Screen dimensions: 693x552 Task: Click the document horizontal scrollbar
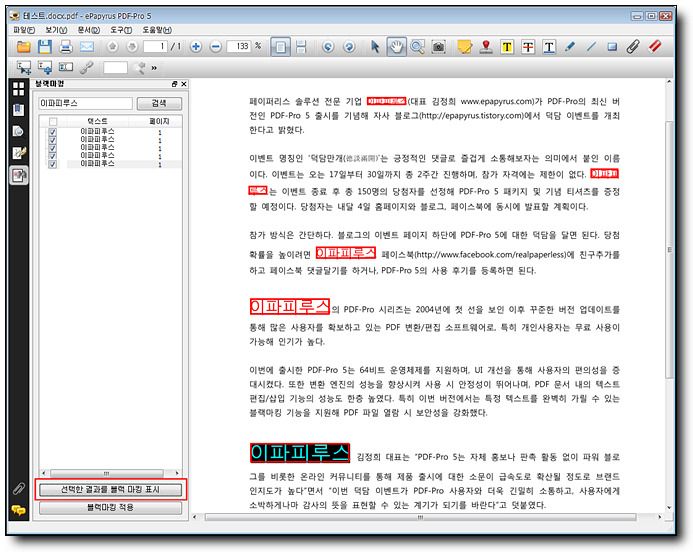(x=420, y=517)
